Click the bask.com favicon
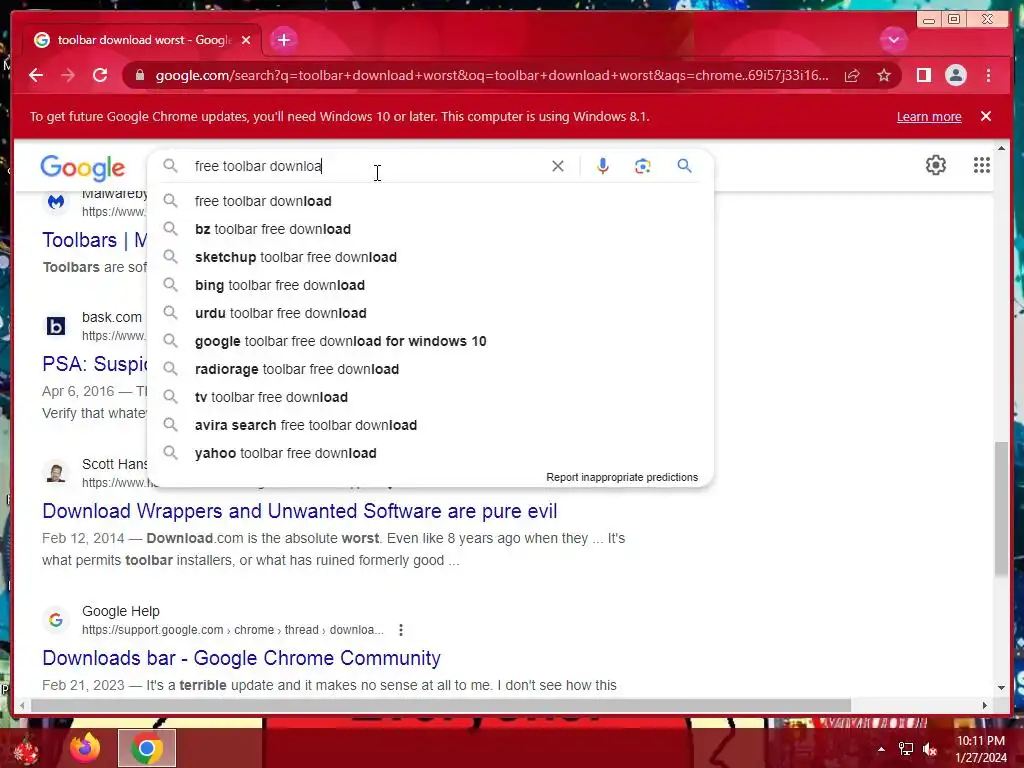Screen dimensions: 1024x768 [x=56, y=326]
